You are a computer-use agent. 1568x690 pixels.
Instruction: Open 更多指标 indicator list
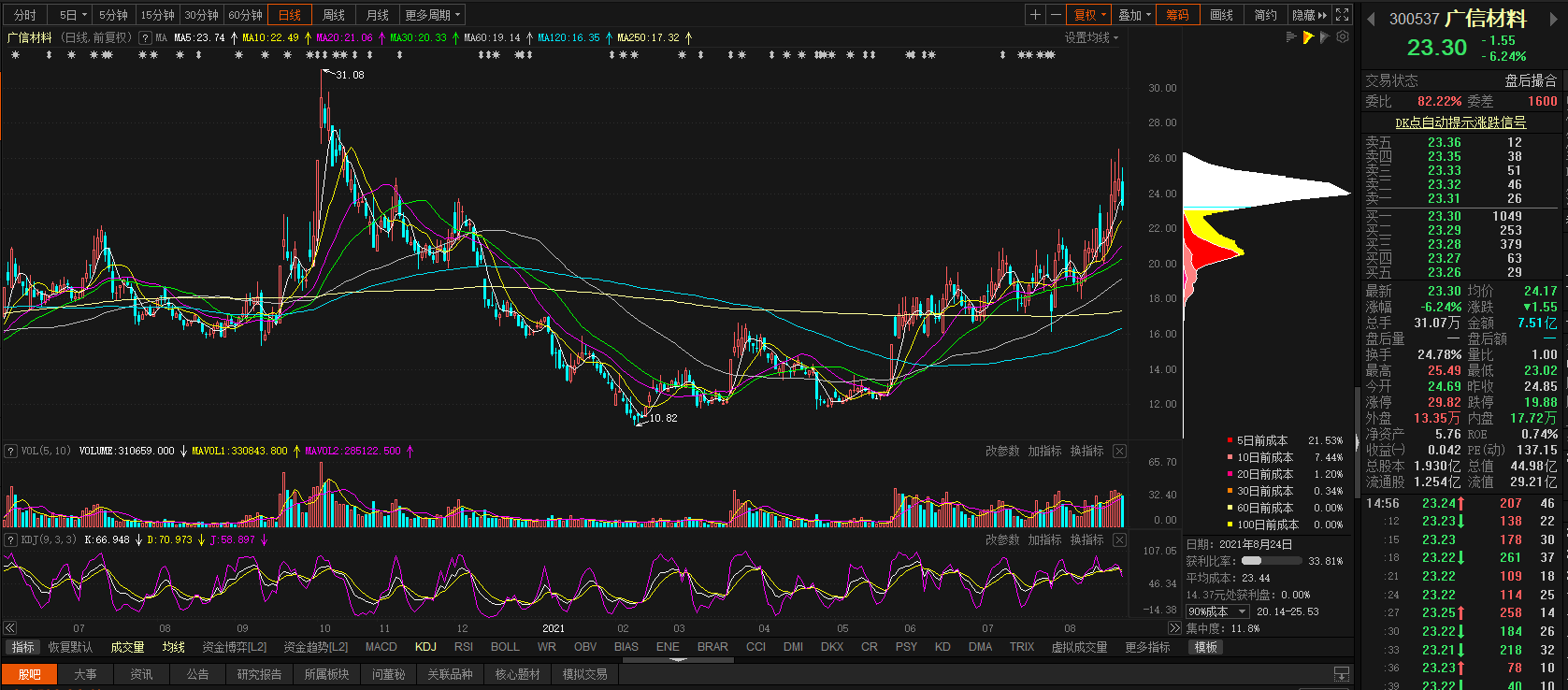(x=1147, y=647)
